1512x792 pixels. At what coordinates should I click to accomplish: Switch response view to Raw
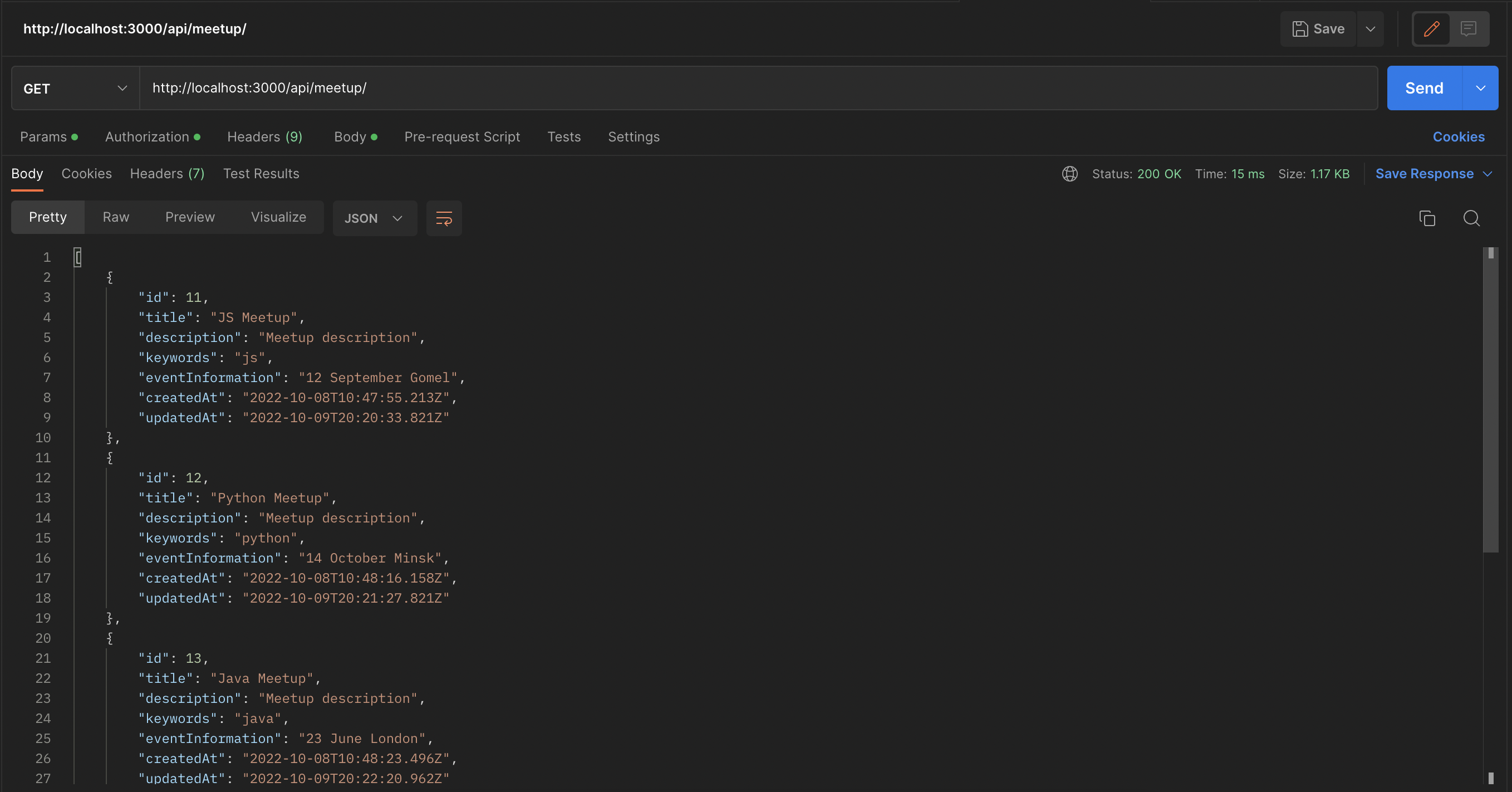pyautogui.click(x=116, y=217)
